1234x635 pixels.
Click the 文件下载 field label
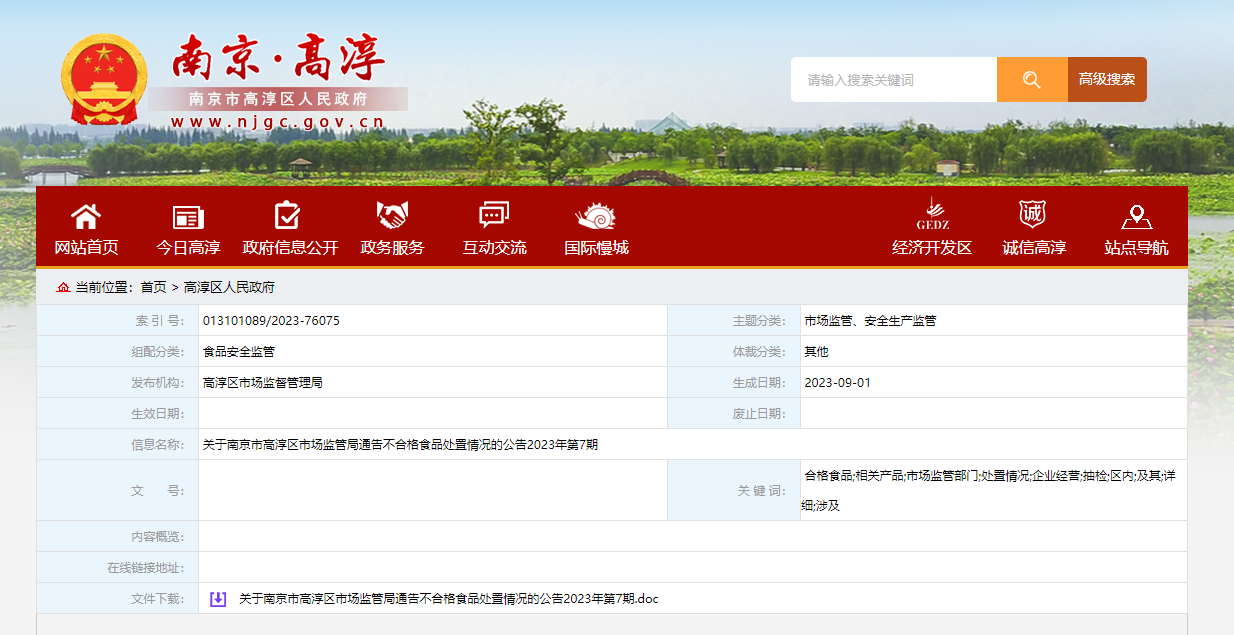point(158,599)
